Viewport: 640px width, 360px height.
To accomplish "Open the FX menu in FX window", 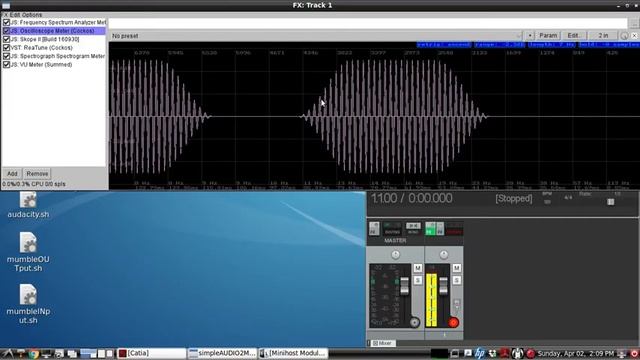I will tap(5, 15).
